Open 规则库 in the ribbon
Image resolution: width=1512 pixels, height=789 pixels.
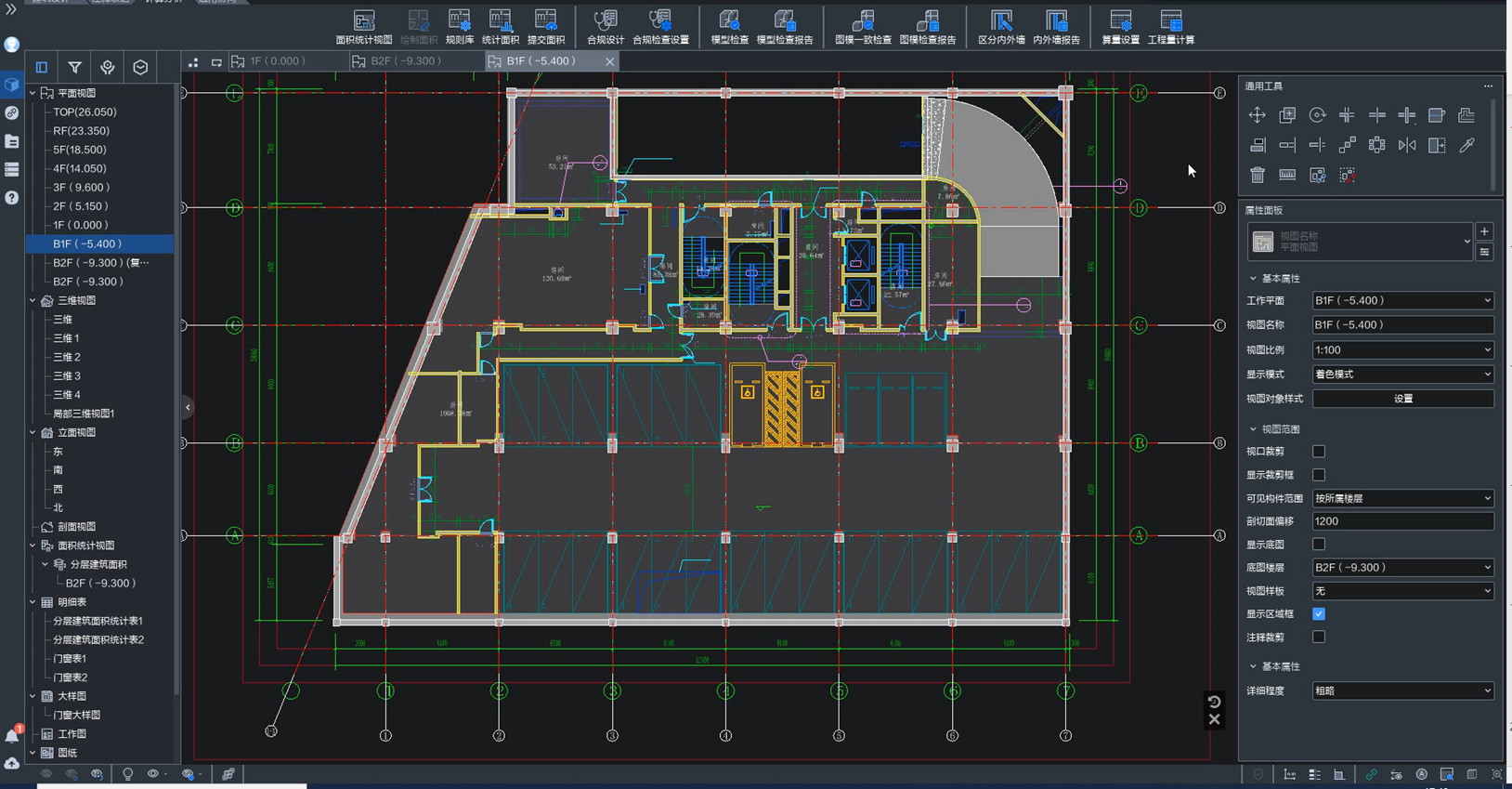[x=460, y=27]
